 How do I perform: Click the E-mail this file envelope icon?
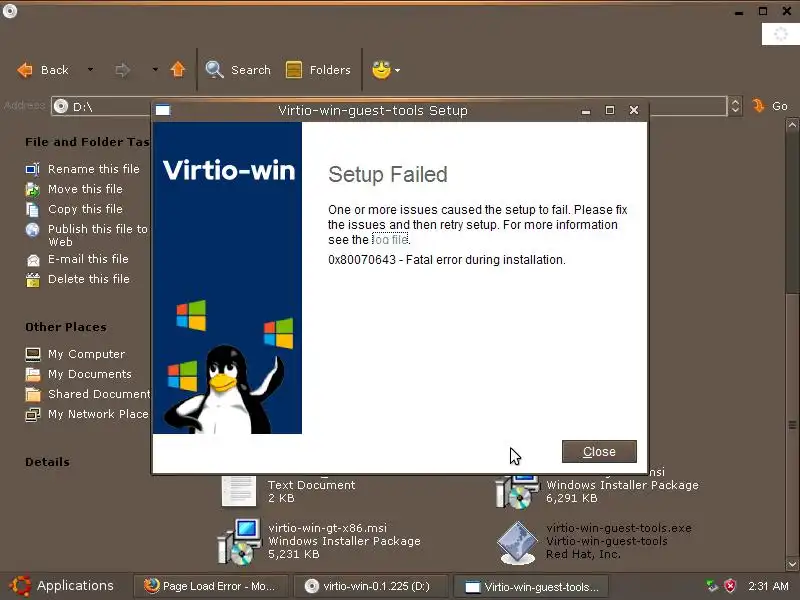point(33,260)
